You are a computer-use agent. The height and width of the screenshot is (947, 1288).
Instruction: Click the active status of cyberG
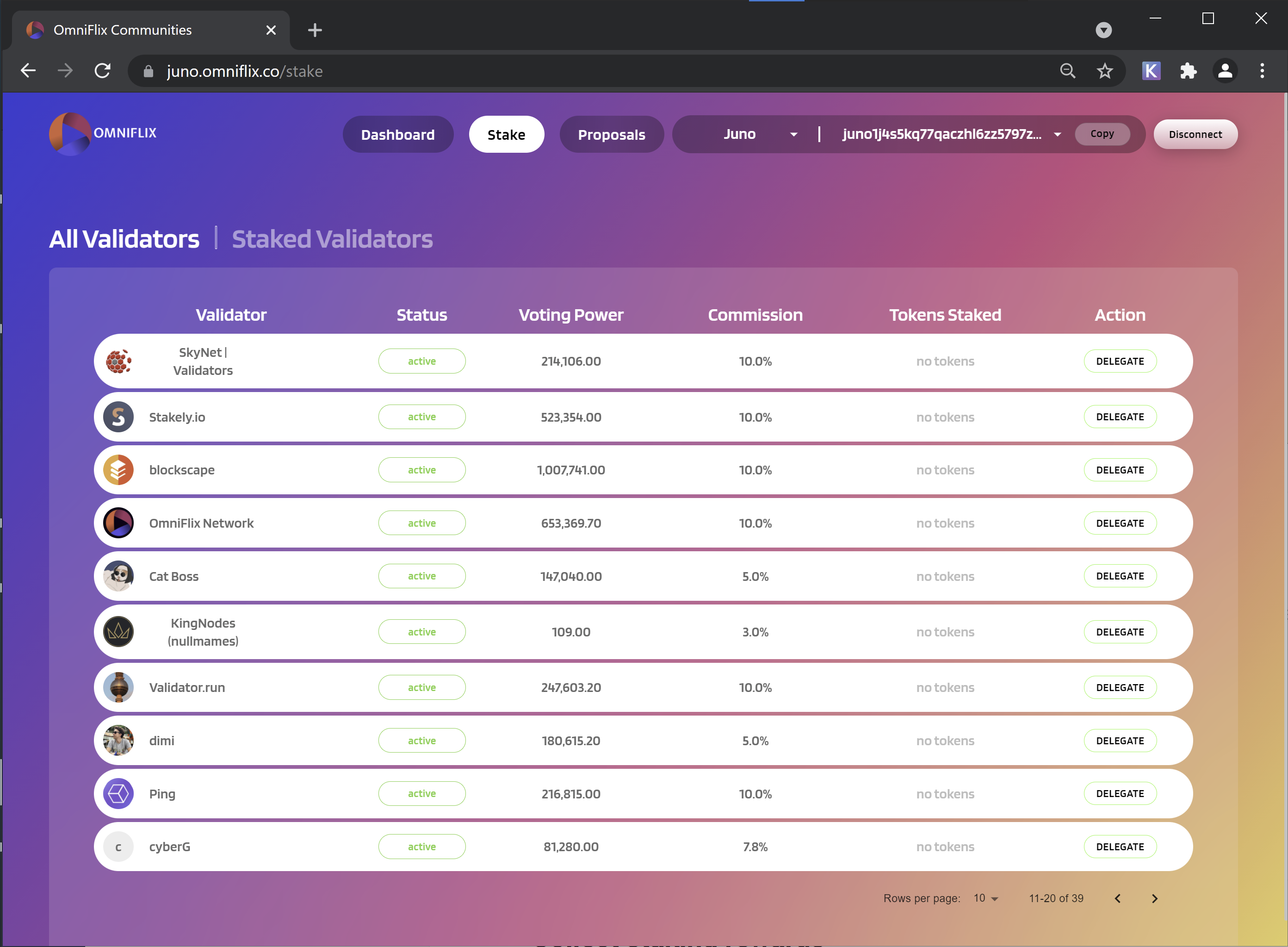pos(421,847)
